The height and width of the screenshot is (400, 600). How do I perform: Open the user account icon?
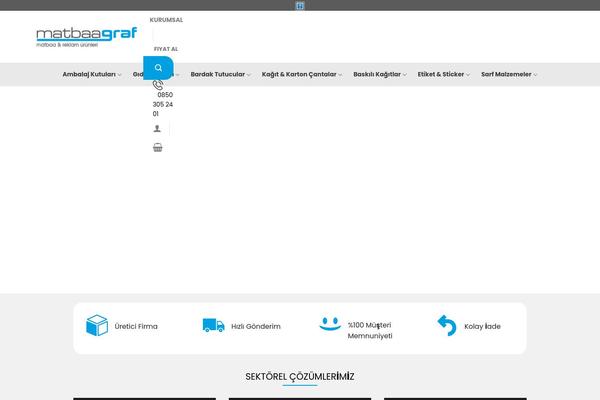(157, 129)
